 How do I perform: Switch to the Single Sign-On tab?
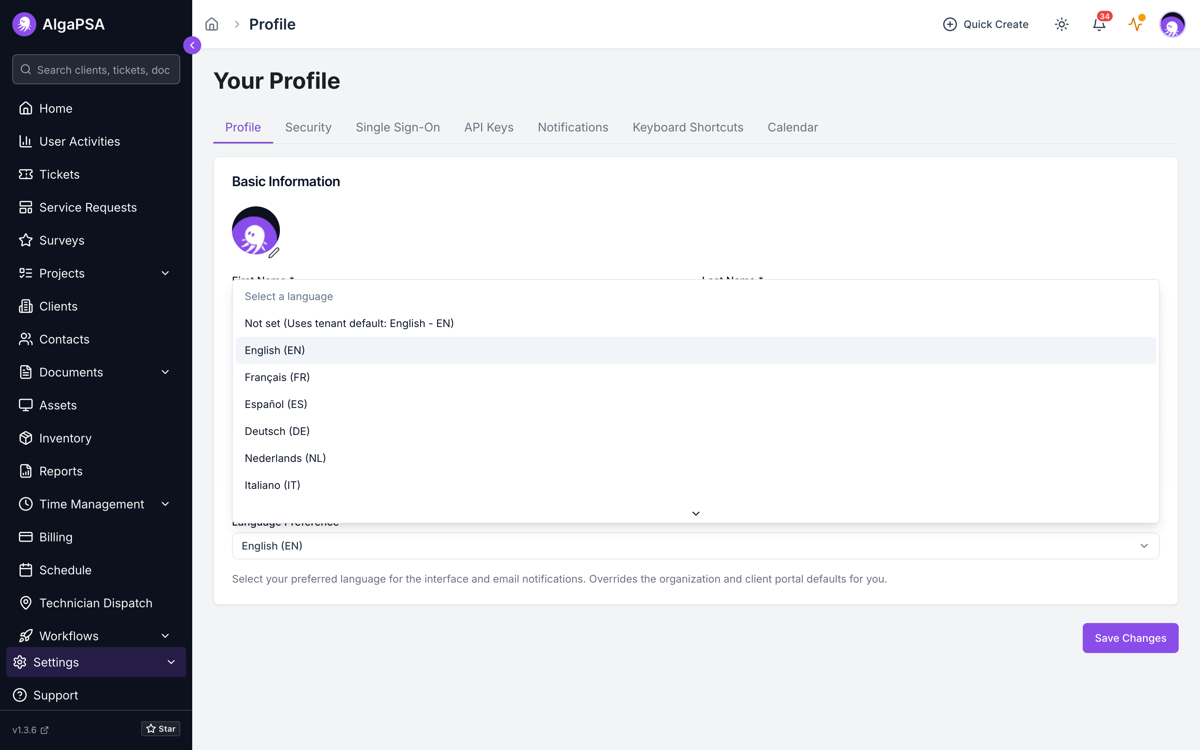398,127
